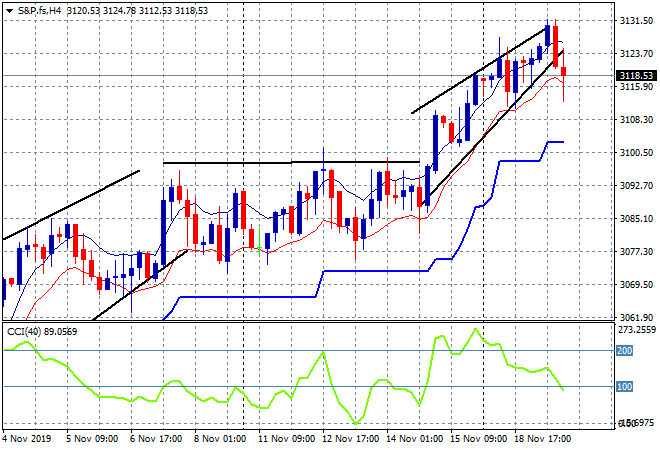Click the 14 Nov 01:00 time label
660x450 pixels.
click(x=415, y=439)
